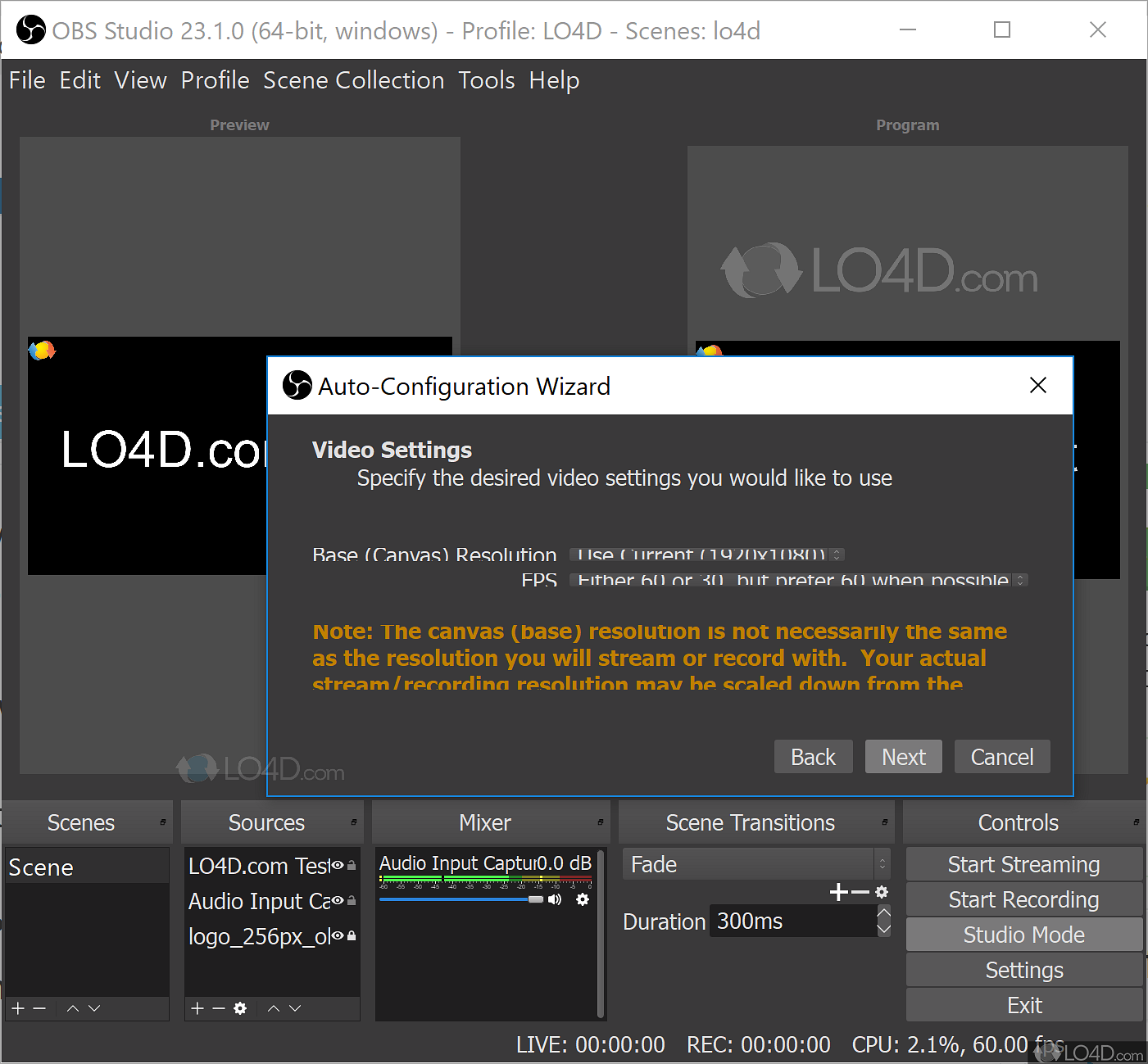The height and width of the screenshot is (1064, 1148).
Task: Mute audio via speaker icon in Mixer
Action: [x=555, y=899]
